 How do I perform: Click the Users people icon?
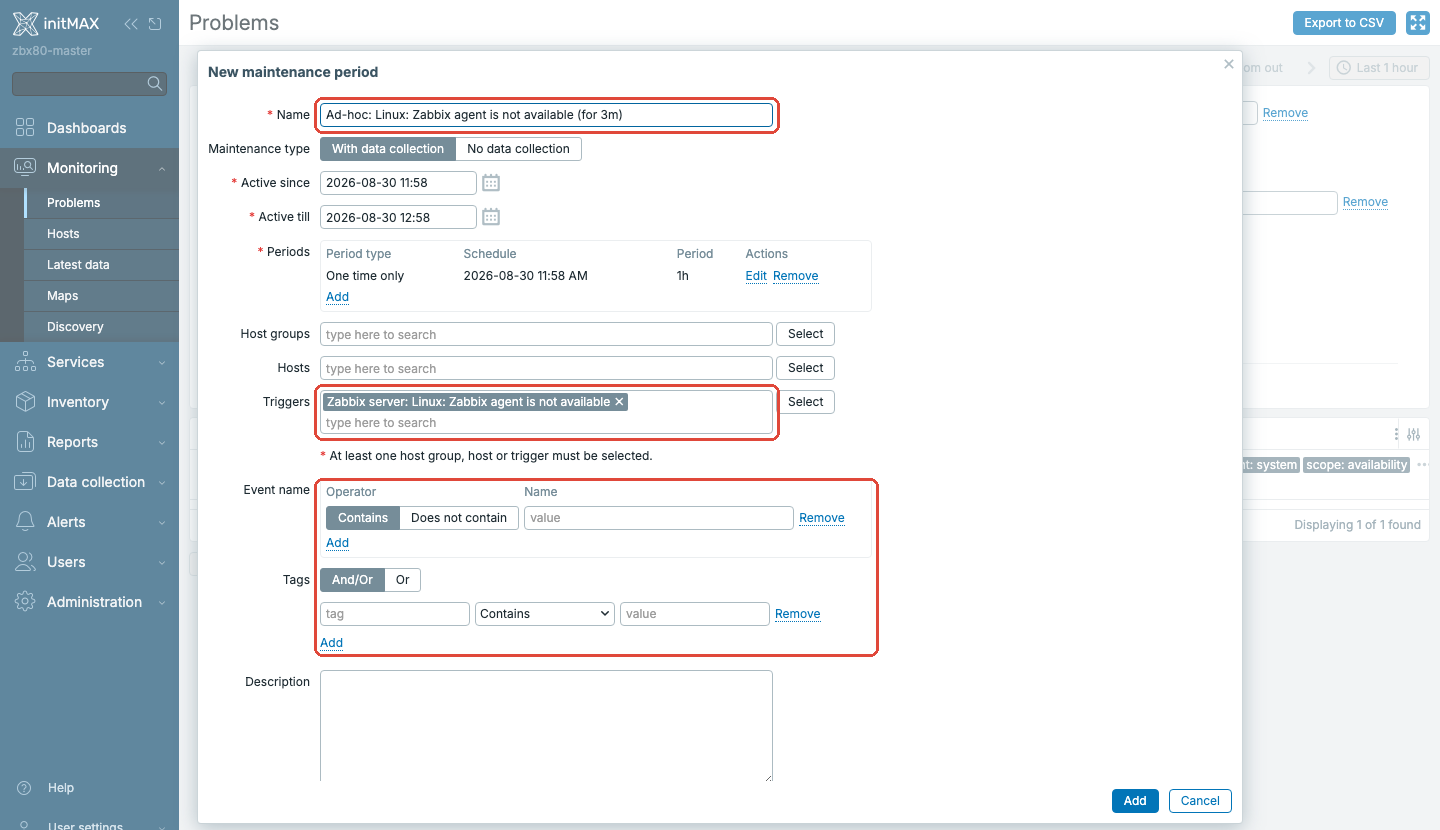click(x=25, y=562)
